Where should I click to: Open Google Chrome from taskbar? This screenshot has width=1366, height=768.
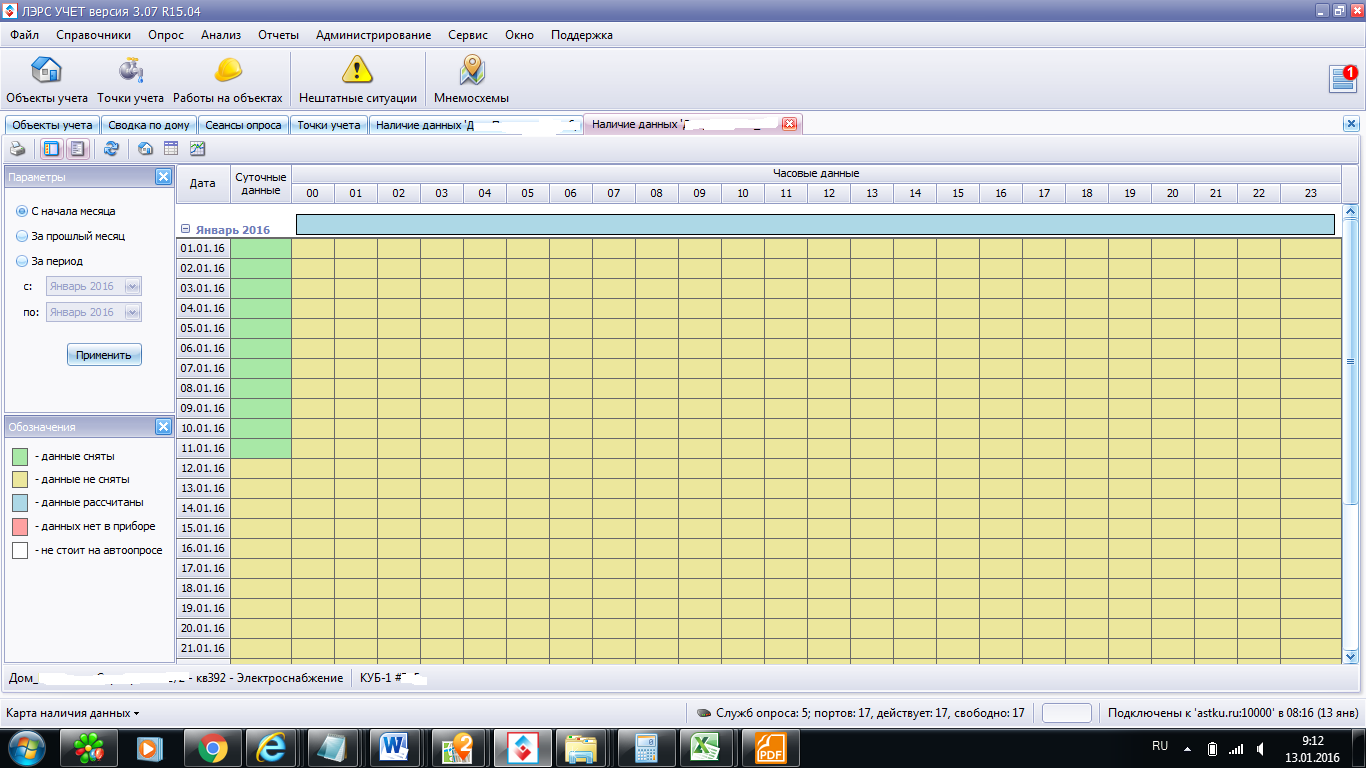pos(211,747)
